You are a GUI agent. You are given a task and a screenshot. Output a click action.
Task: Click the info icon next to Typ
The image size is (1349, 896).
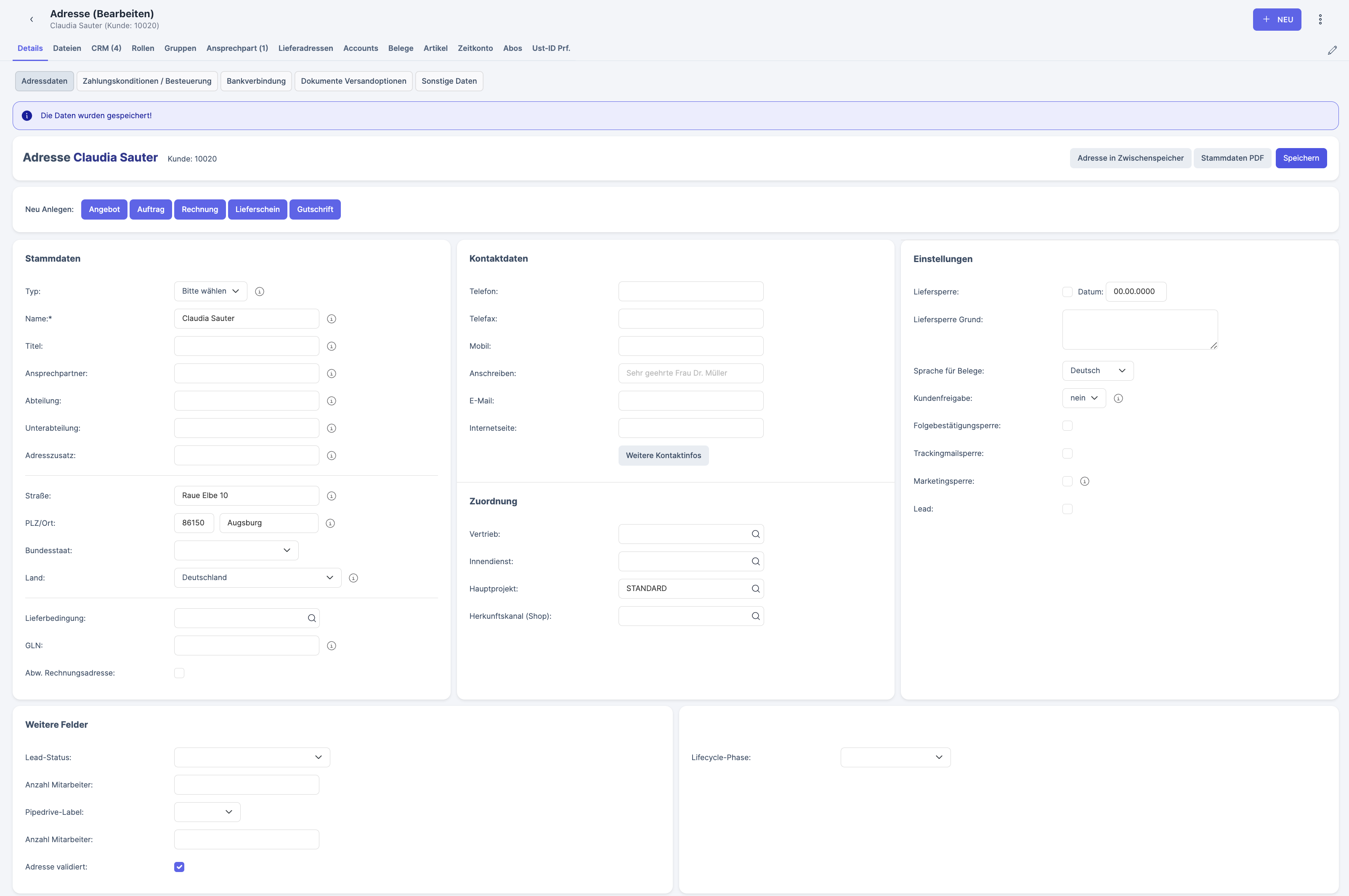[x=260, y=292]
